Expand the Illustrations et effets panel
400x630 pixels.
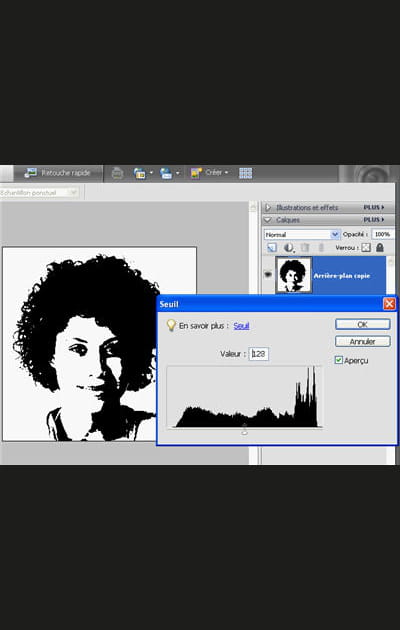267,208
